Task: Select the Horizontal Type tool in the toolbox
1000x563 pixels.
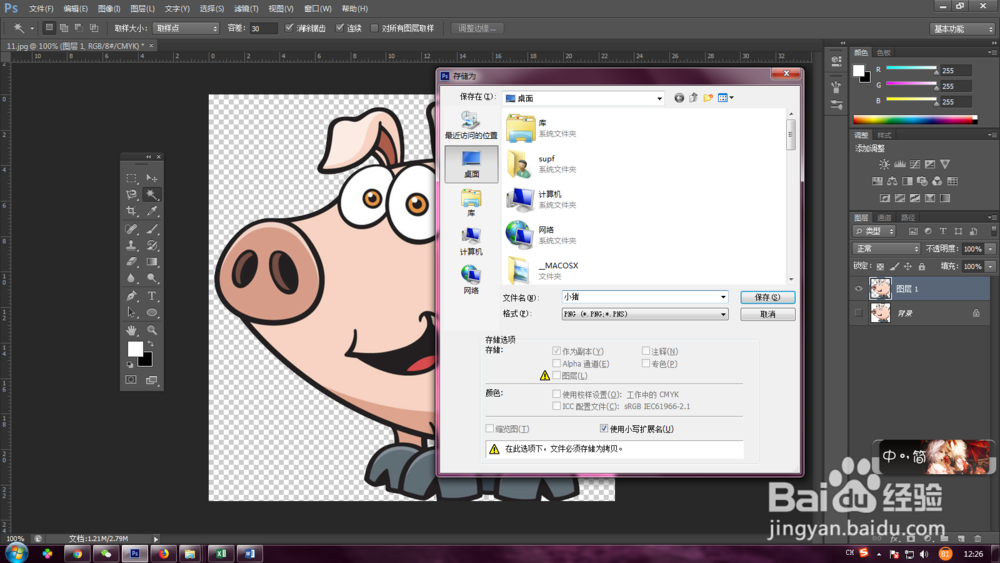Action: click(x=152, y=296)
